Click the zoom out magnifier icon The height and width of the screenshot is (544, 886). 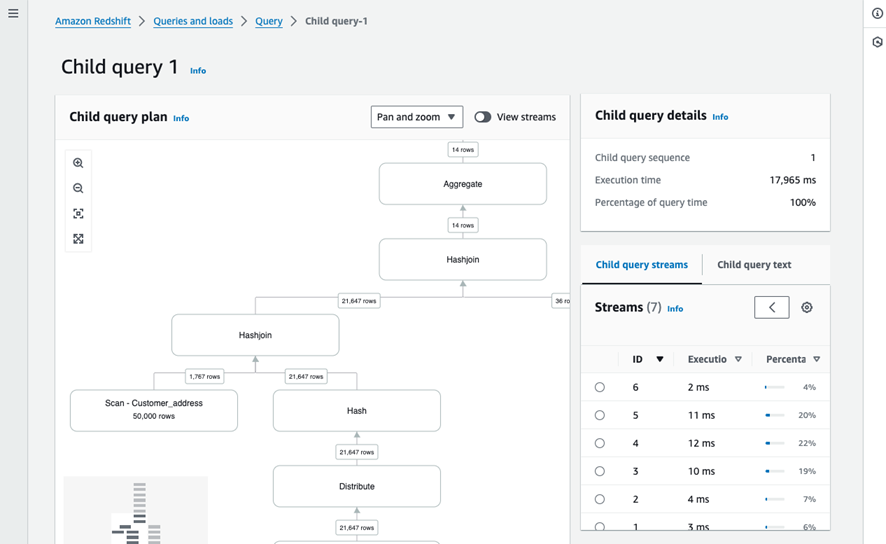pyautogui.click(x=78, y=188)
